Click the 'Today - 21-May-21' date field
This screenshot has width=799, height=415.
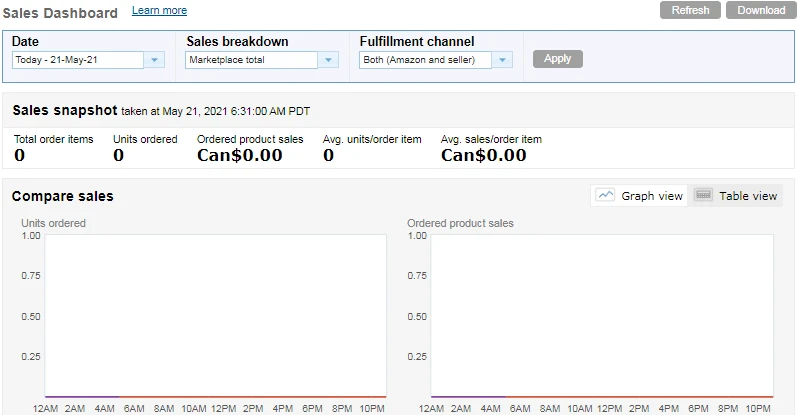pyautogui.click(x=78, y=60)
